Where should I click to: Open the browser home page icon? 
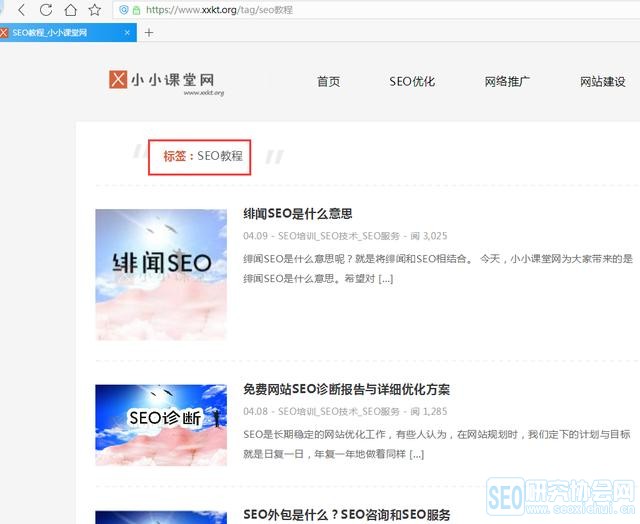70,10
